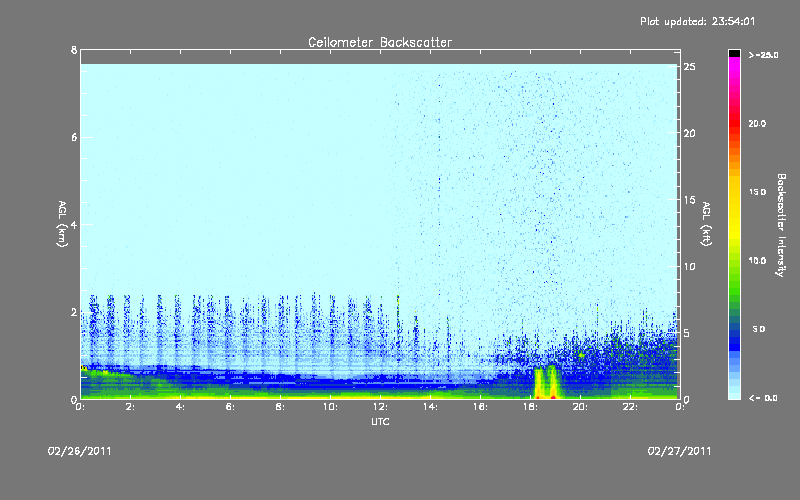Click the "12:" hour tick on UTC axis
The width and height of the screenshot is (800, 500).
coord(380,407)
